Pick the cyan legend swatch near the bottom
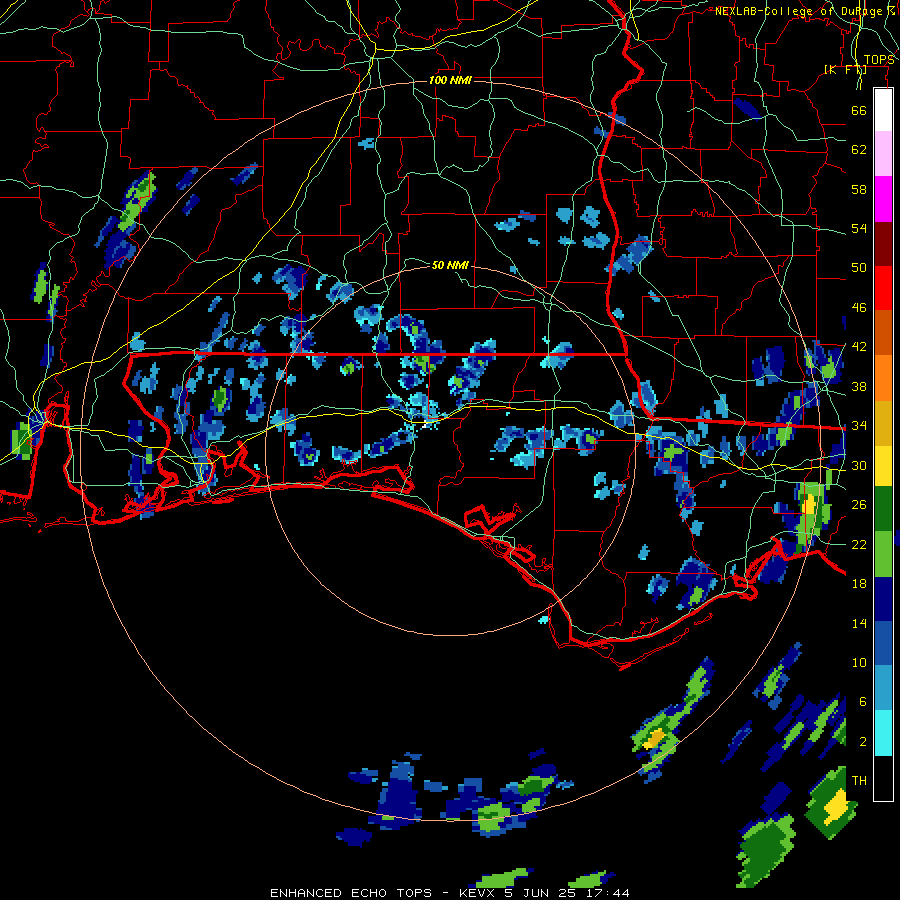This screenshot has width=900, height=900. tap(883, 733)
